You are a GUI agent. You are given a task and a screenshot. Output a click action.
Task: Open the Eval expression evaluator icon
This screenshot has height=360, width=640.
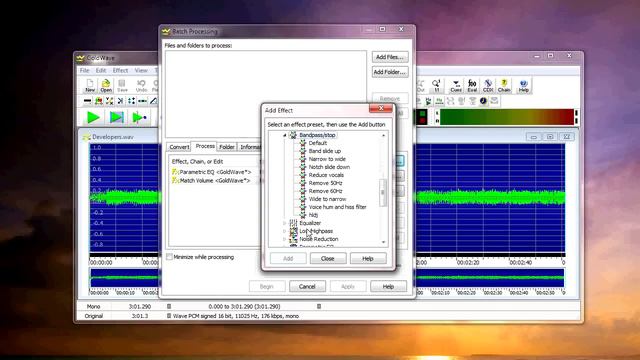point(472,86)
